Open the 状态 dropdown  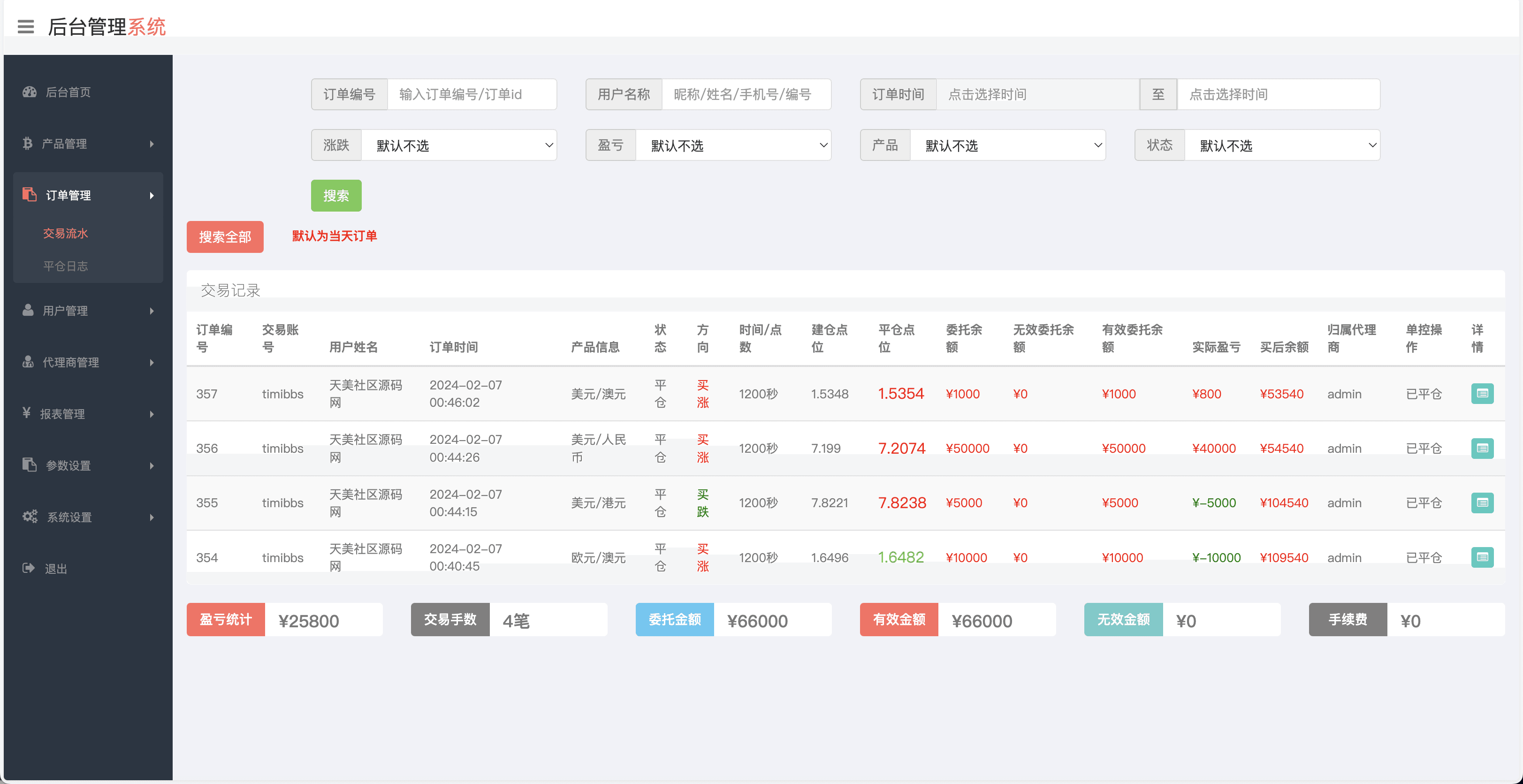point(1282,145)
